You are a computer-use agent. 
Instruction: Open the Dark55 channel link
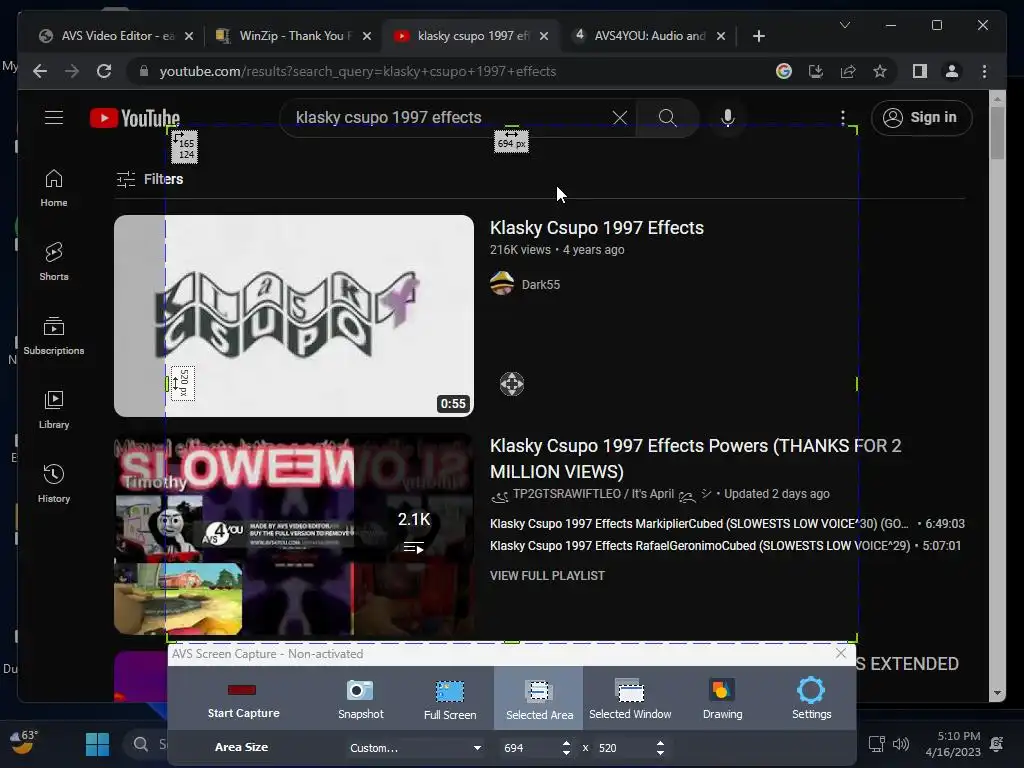pyautogui.click(x=541, y=285)
